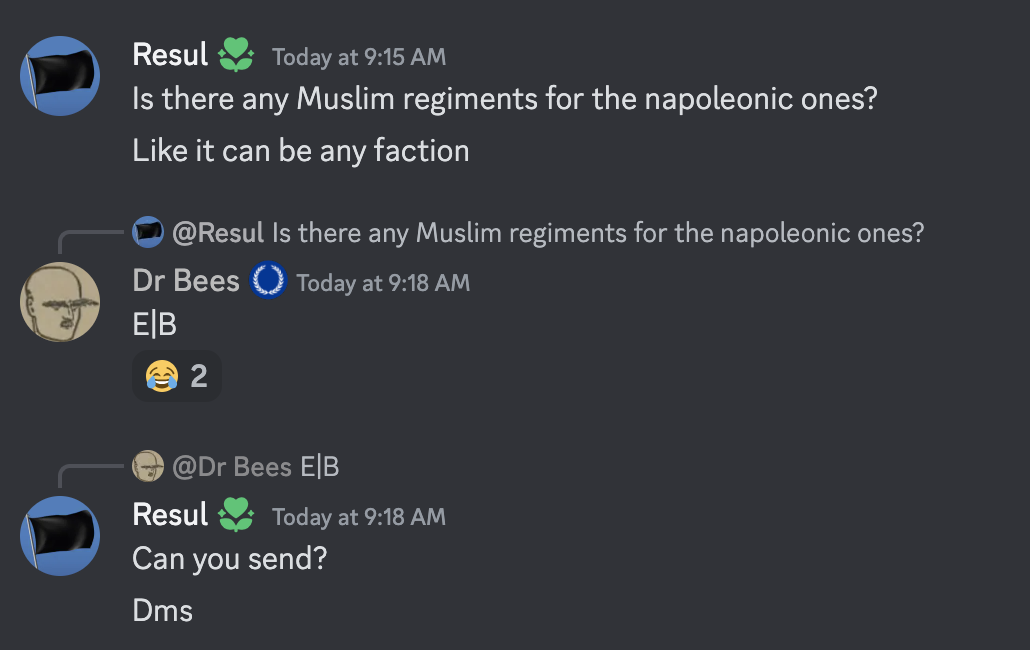Click the timestamp next to Dr Bees' name

point(383,283)
